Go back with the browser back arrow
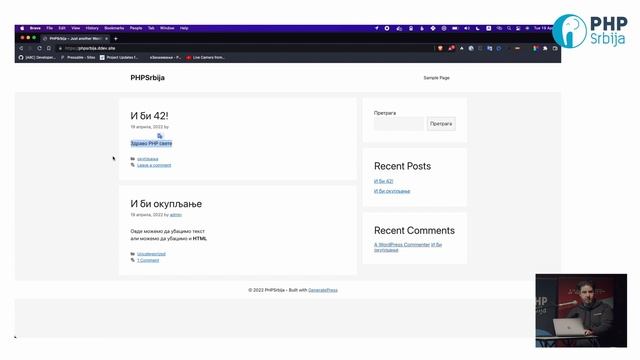 tap(21, 48)
